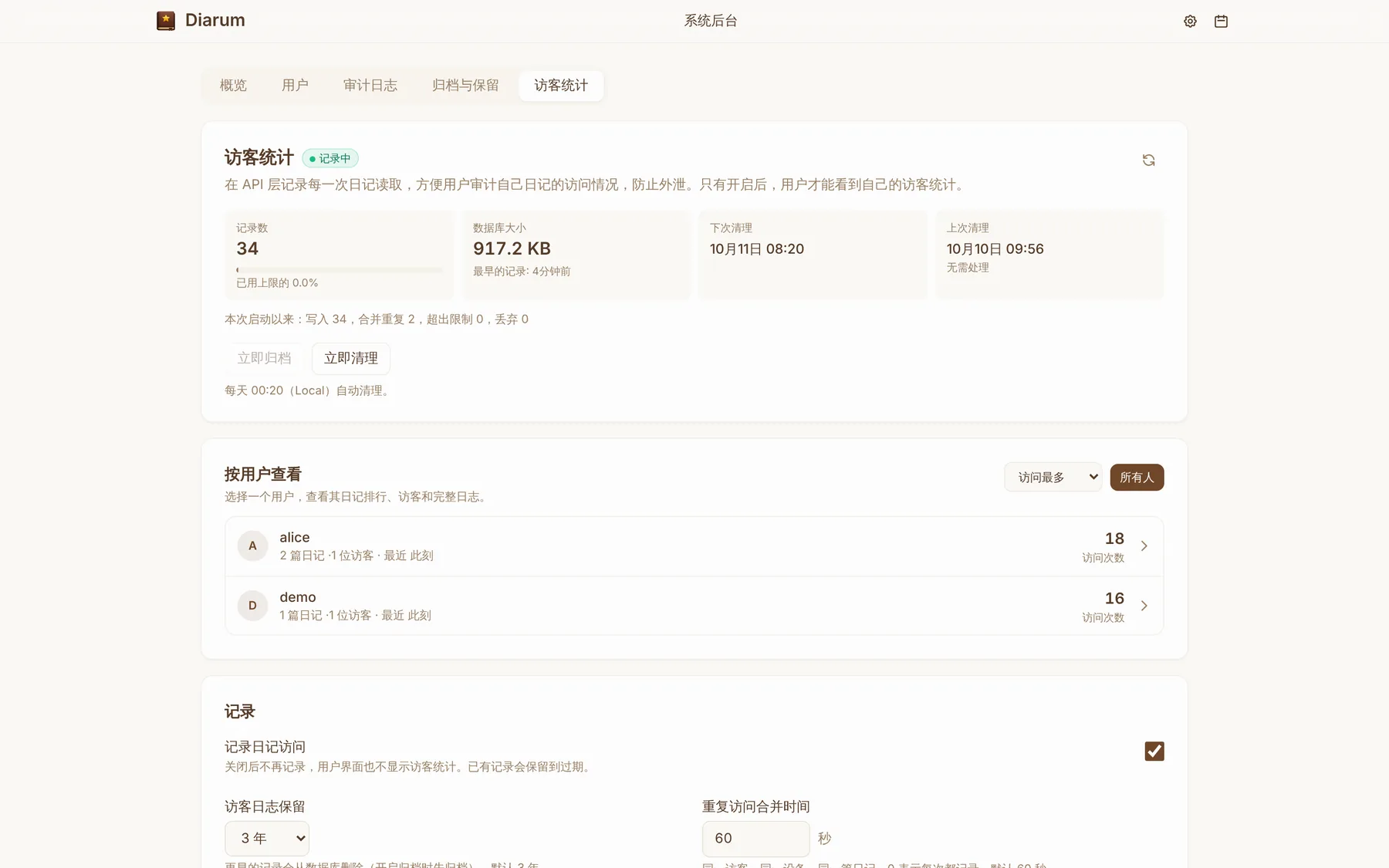Click the user name demo
This screenshot has width=1389, height=868.
point(298,597)
